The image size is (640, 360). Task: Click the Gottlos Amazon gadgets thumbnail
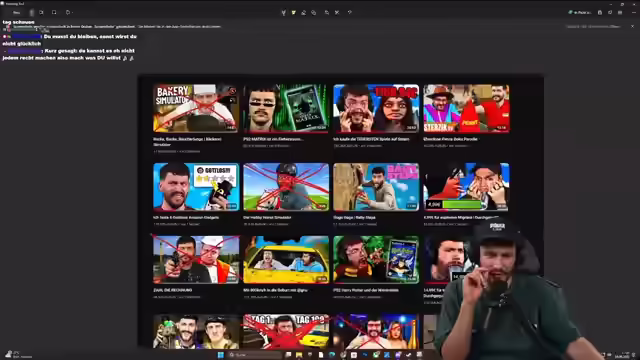coord(196,187)
